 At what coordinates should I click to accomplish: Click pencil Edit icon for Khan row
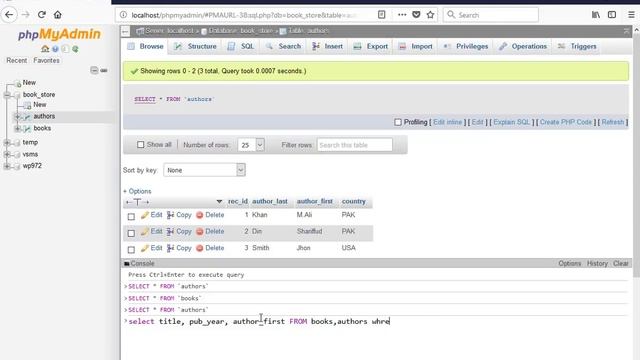coord(144,215)
